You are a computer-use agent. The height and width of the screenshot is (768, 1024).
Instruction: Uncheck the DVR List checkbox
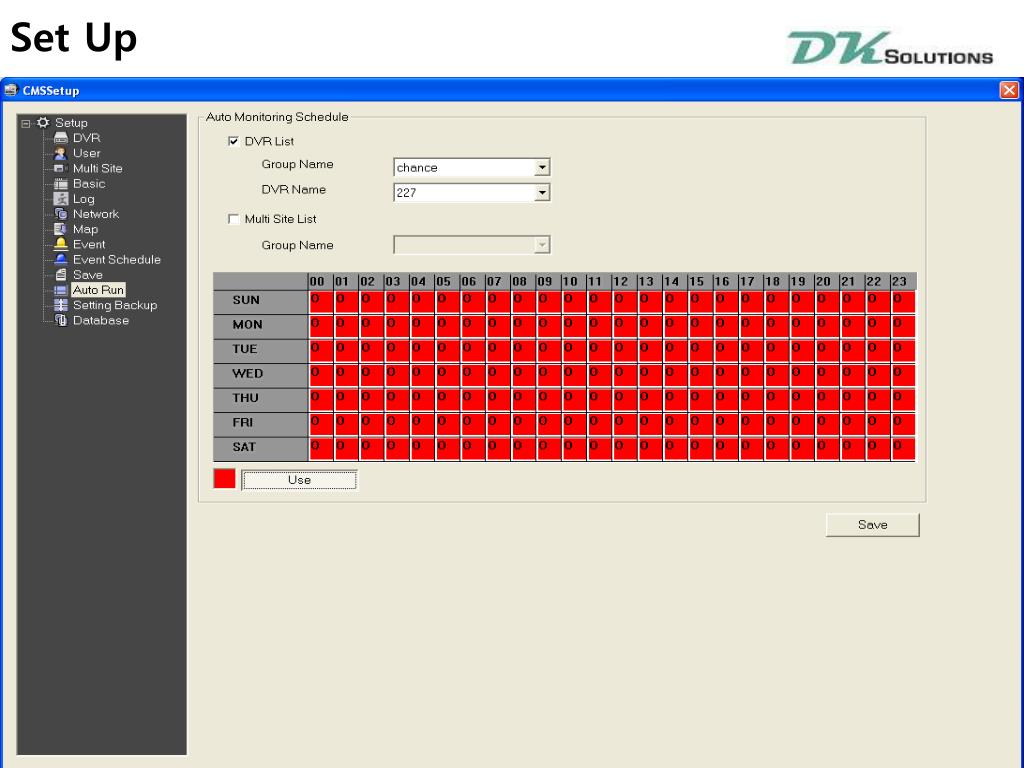pos(233,141)
